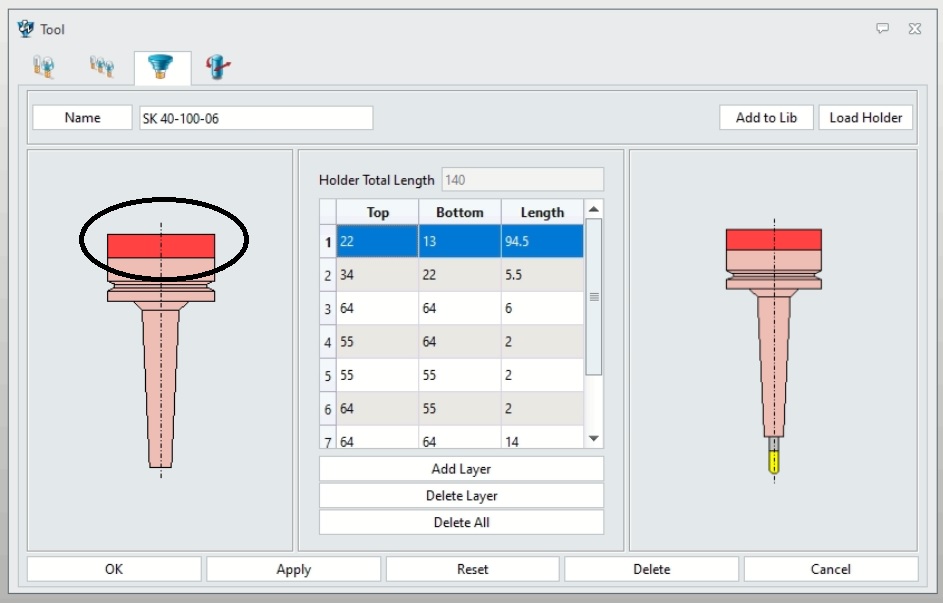Apply the holder changes
Image resolution: width=943 pixels, height=603 pixels.
[293, 569]
